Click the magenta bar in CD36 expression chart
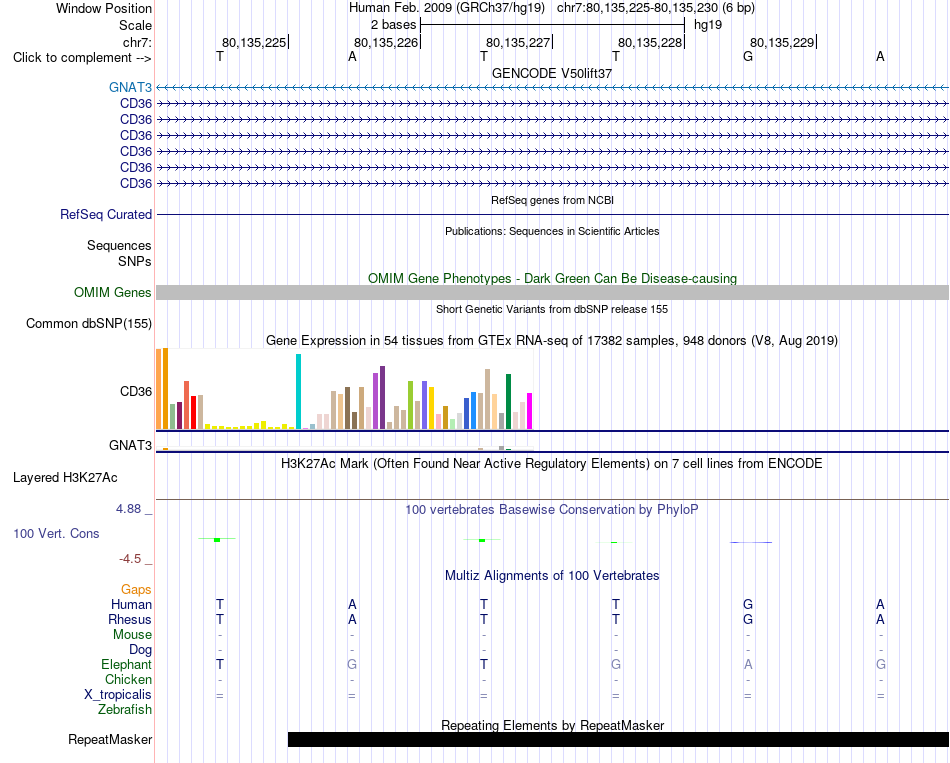 tap(530, 411)
